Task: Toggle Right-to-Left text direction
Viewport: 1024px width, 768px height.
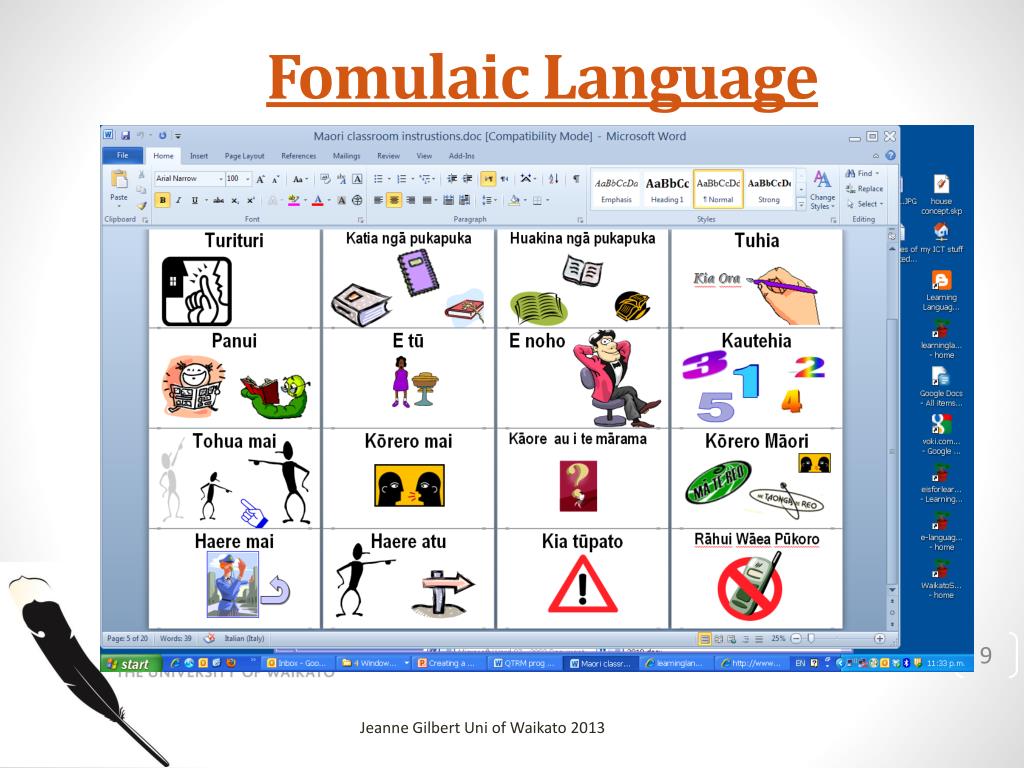Action: tap(504, 178)
